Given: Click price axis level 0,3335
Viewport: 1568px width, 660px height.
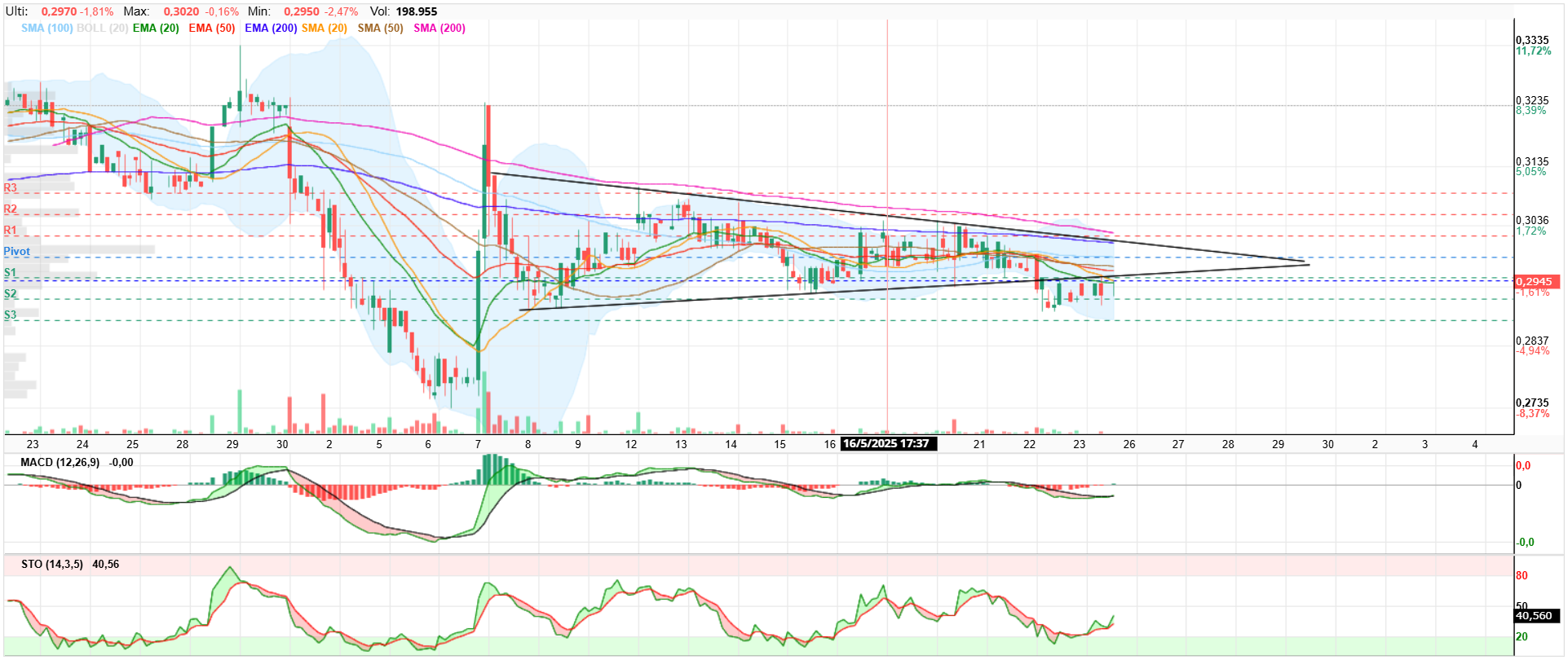Looking at the screenshot, I should pyautogui.click(x=1533, y=41).
